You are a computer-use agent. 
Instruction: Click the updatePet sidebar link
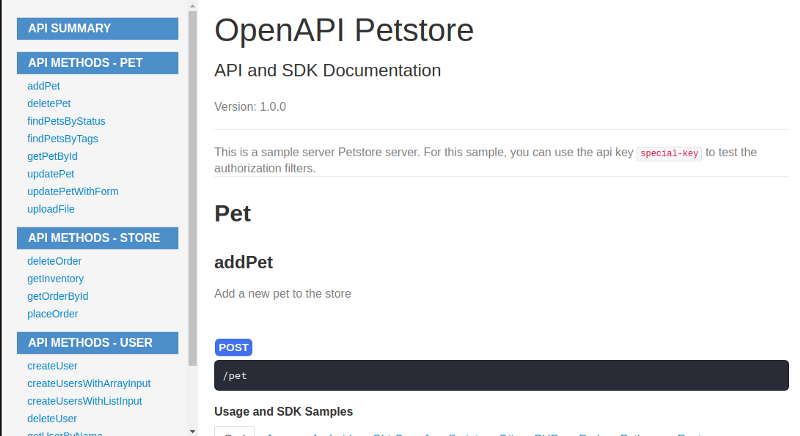coord(51,174)
